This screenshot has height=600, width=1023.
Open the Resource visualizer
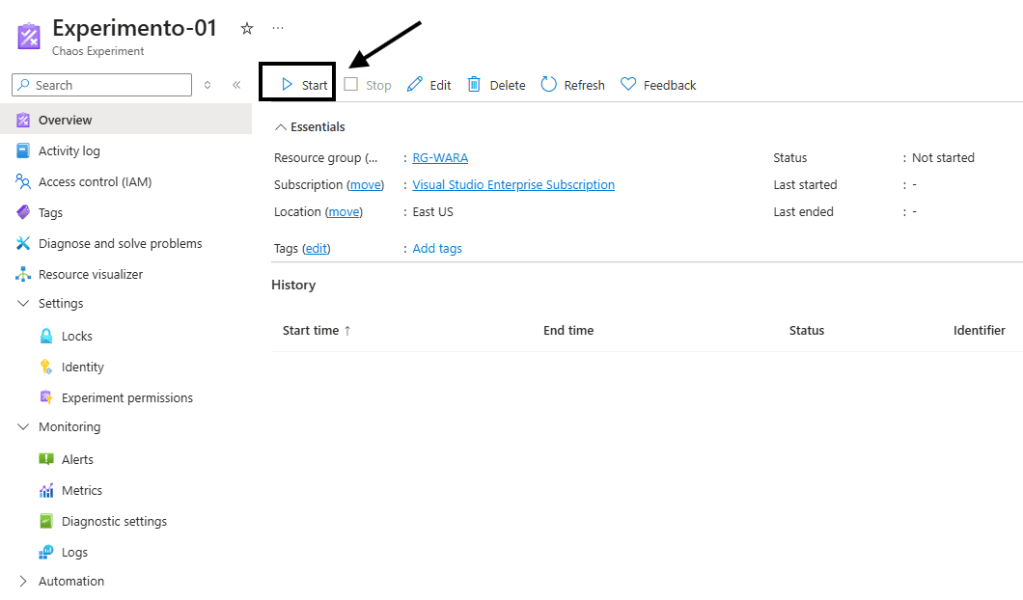point(90,274)
